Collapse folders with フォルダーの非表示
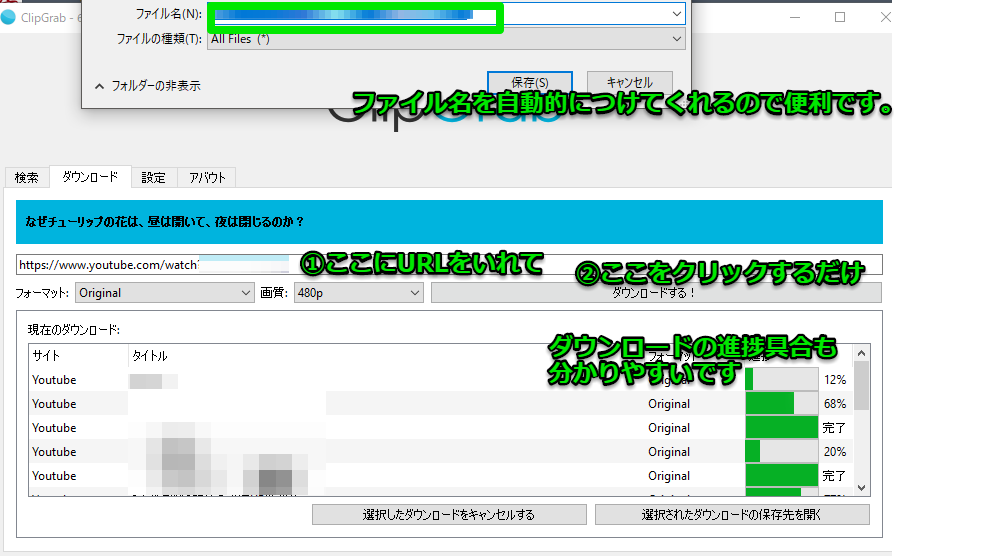This screenshot has width=988, height=556. [147, 86]
